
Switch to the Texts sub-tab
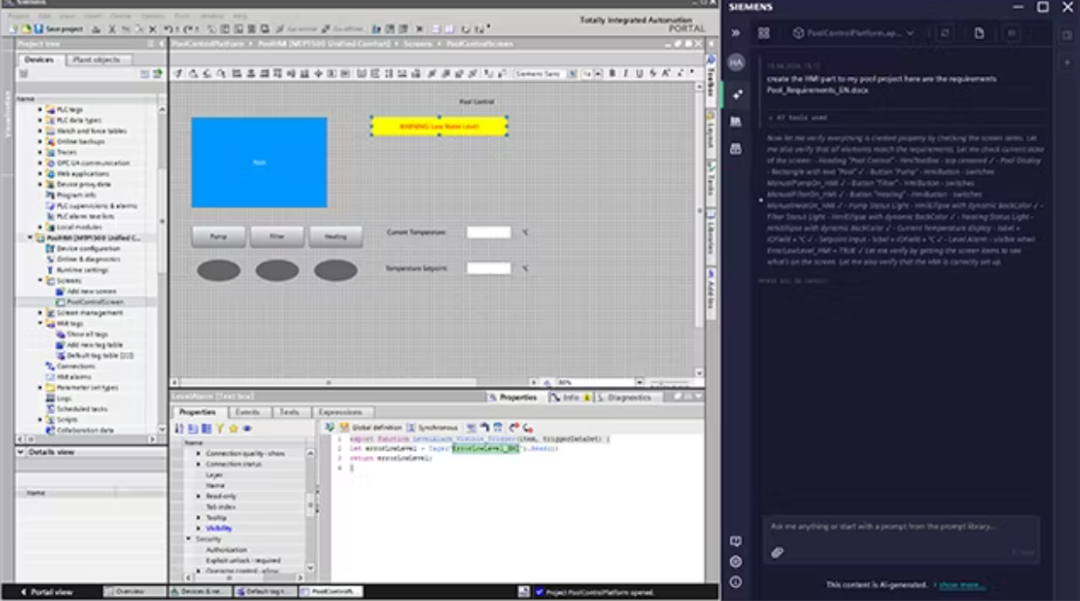pyautogui.click(x=289, y=412)
